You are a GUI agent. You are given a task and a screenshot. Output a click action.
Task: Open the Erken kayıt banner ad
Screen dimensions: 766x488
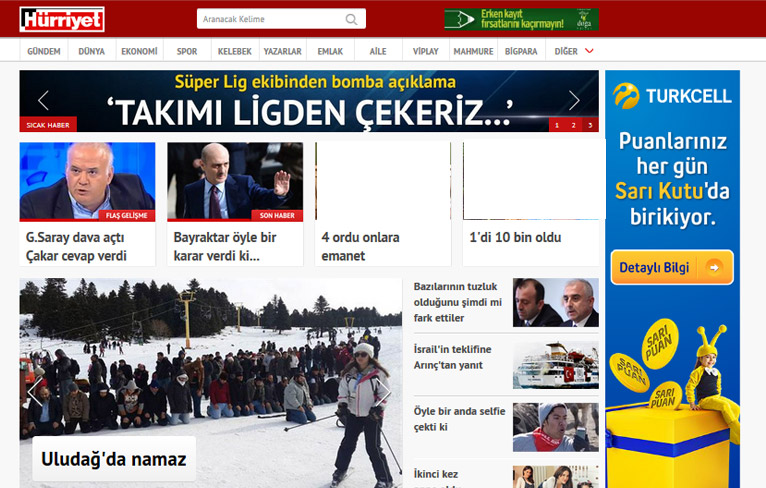(521, 20)
